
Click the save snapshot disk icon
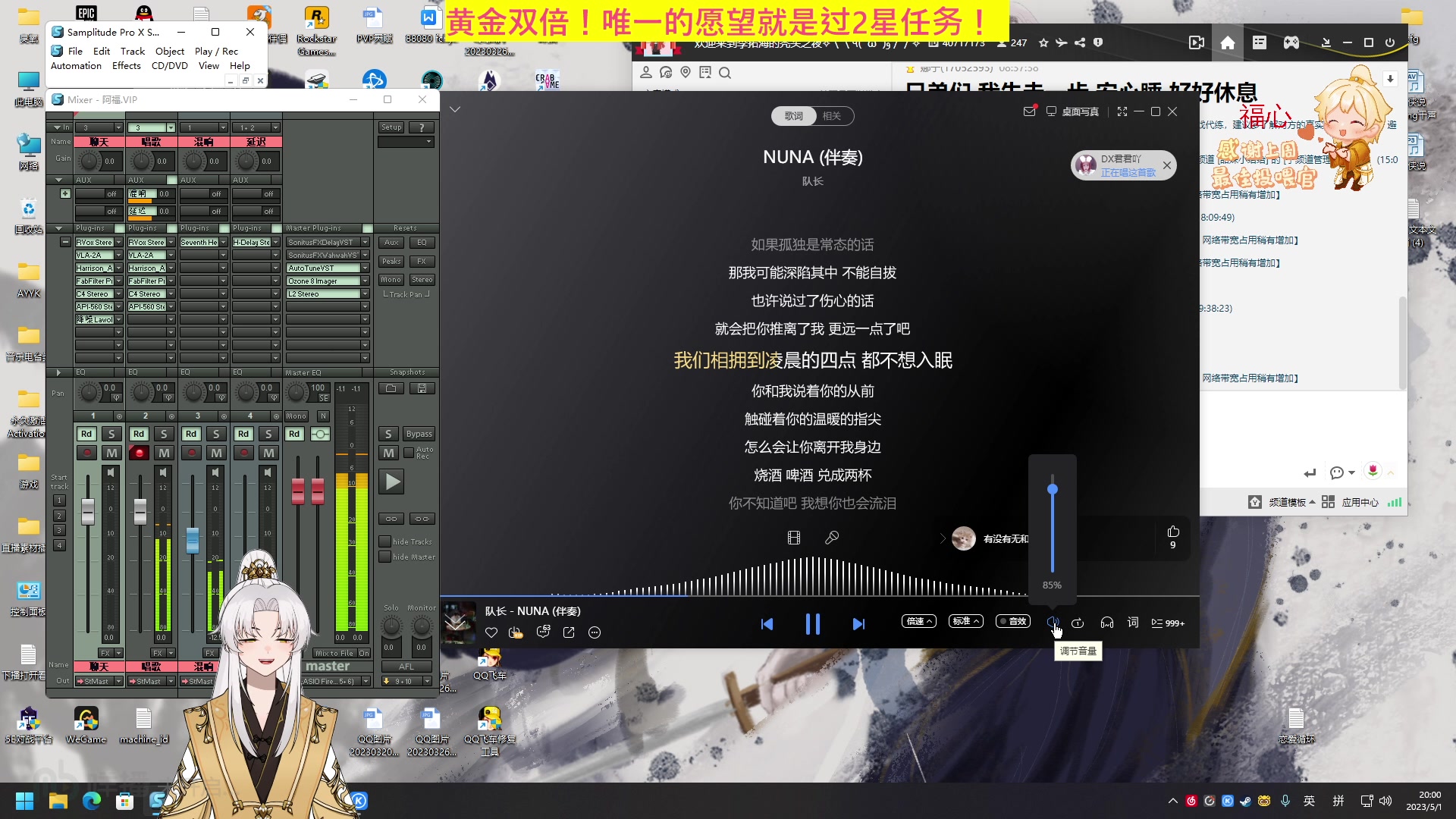(422, 389)
